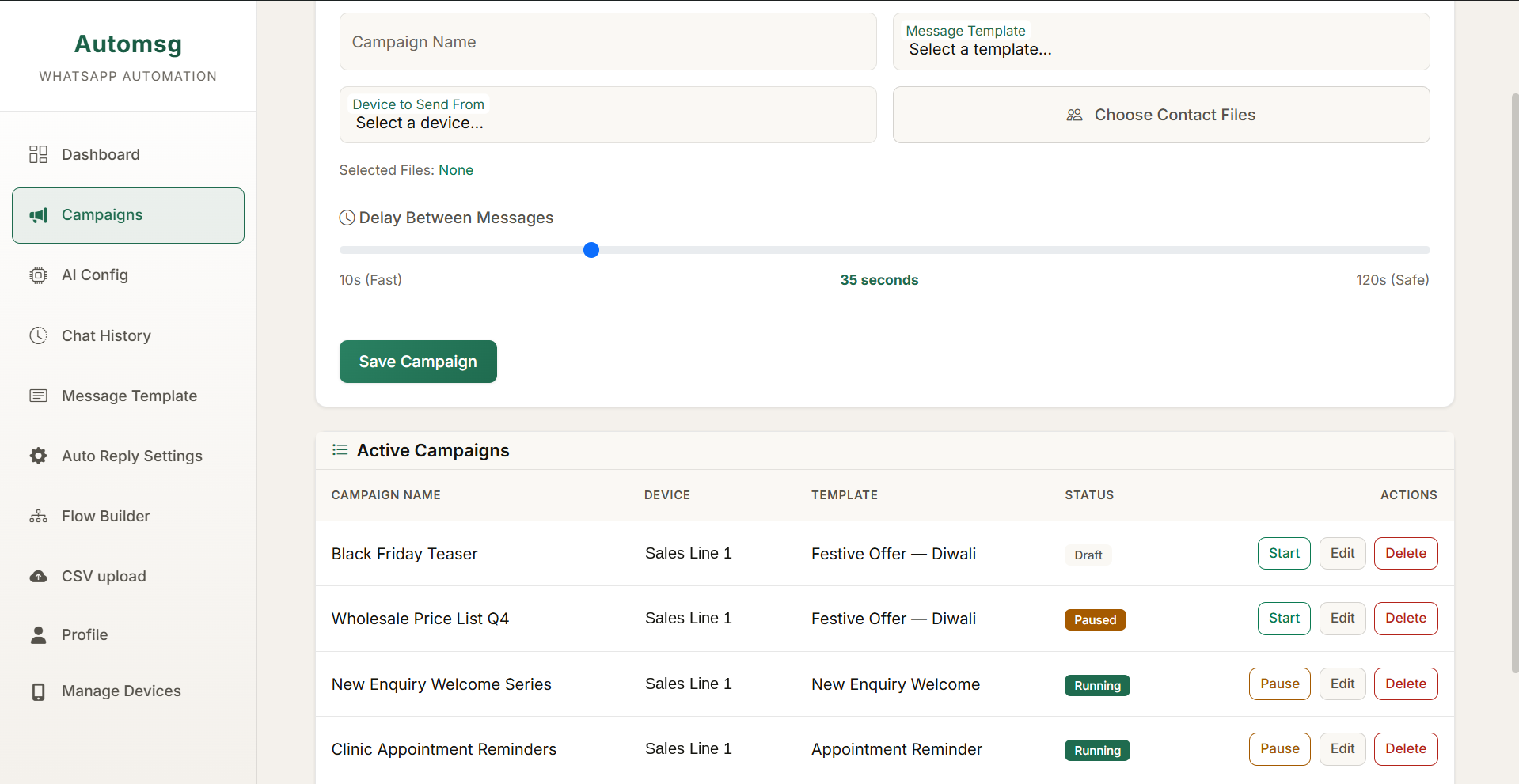Click the Flow Builder diagram icon
Image resolution: width=1519 pixels, height=784 pixels.
tap(38, 517)
